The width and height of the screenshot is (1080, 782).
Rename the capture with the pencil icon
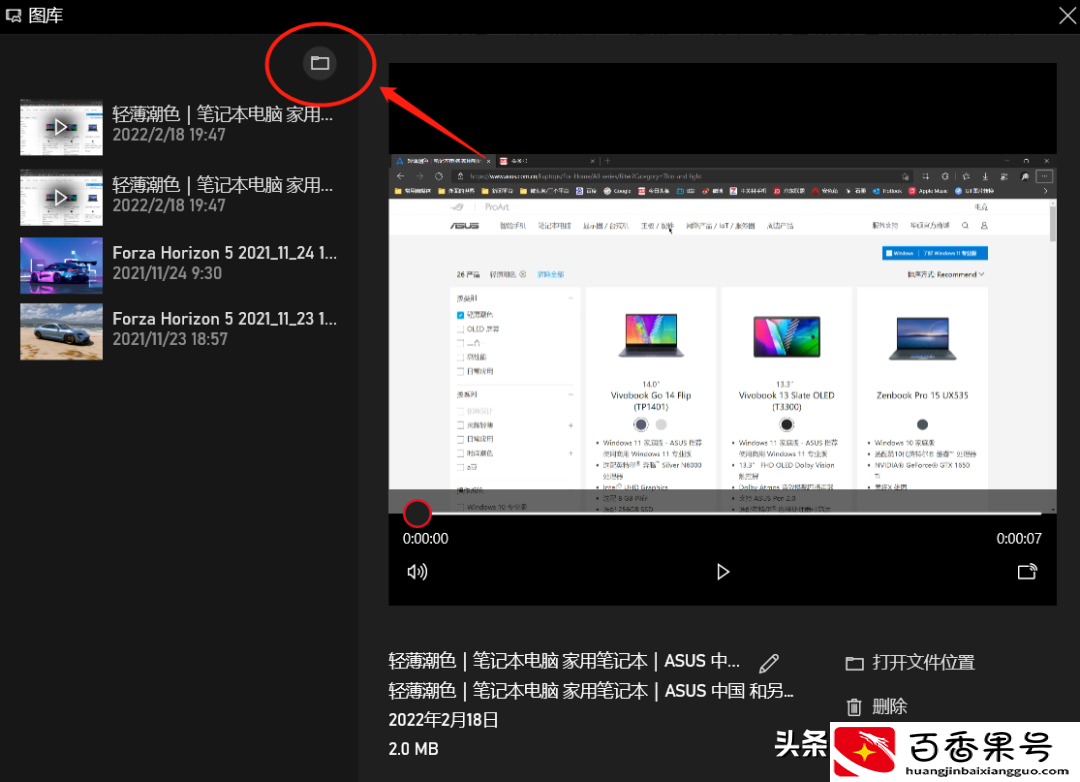[x=769, y=663]
